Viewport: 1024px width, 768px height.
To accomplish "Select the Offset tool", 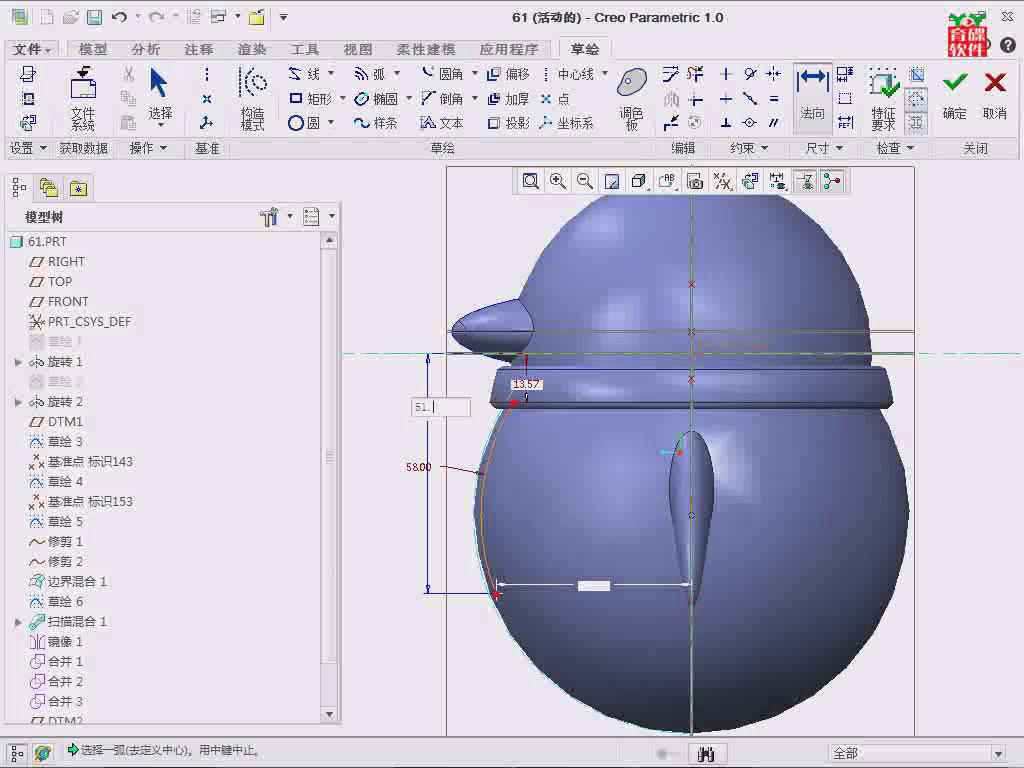I will pyautogui.click(x=508, y=74).
